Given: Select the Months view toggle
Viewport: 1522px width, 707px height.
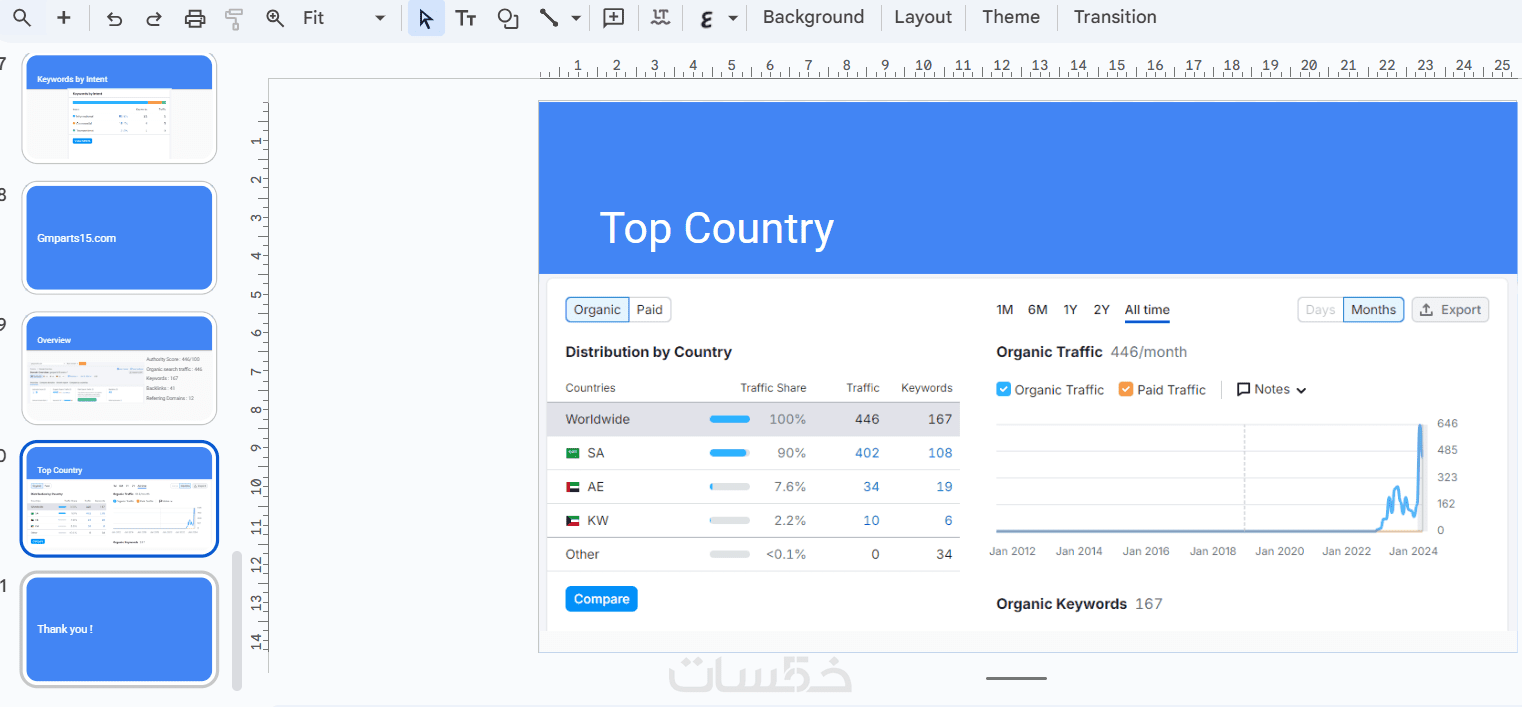Looking at the screenshot, I should 1373,310.
